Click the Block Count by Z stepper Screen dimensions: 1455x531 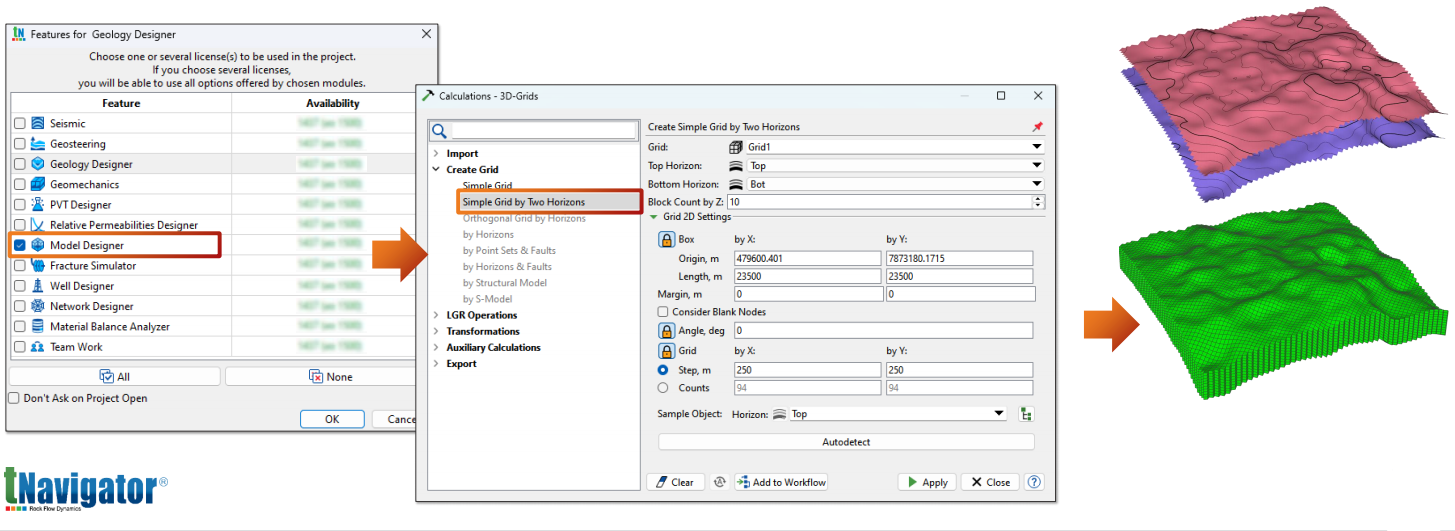1038,202
